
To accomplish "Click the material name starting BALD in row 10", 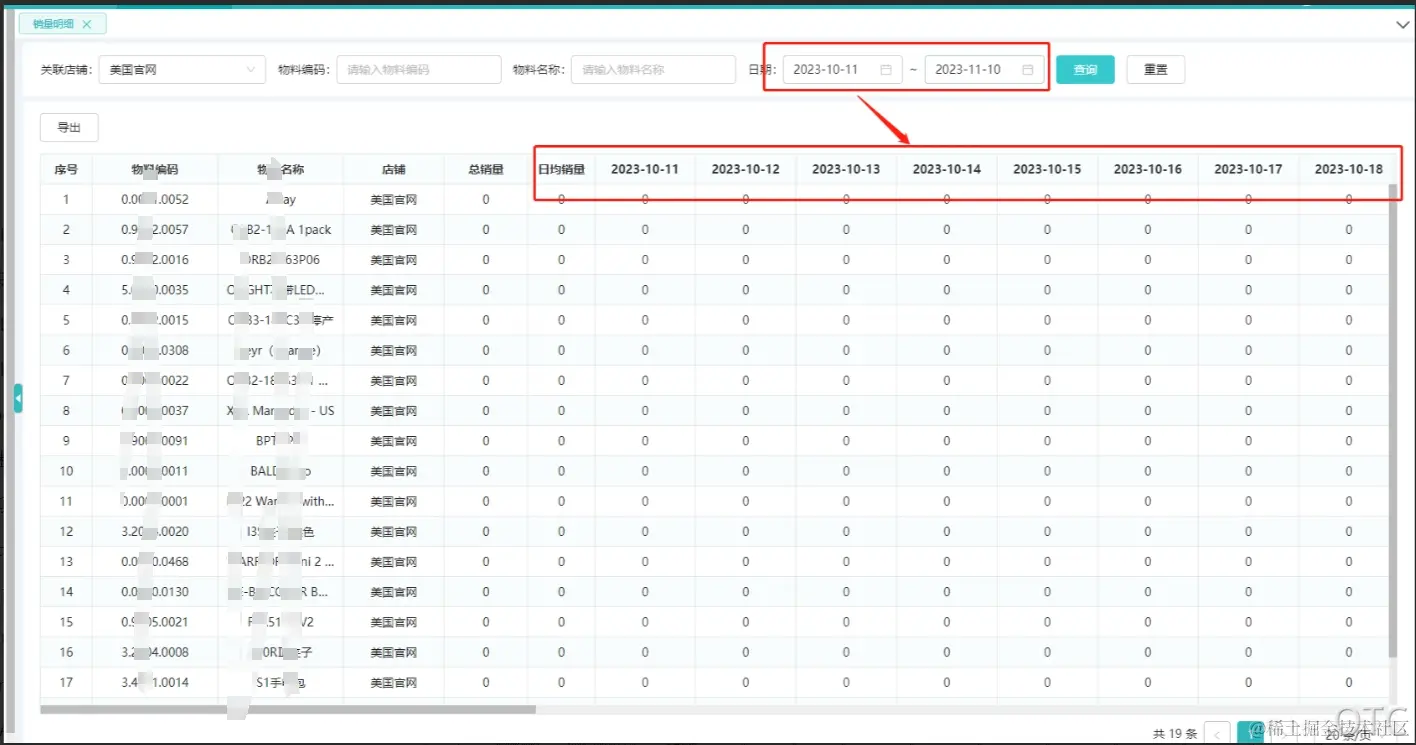I will [x=280, y=471].
